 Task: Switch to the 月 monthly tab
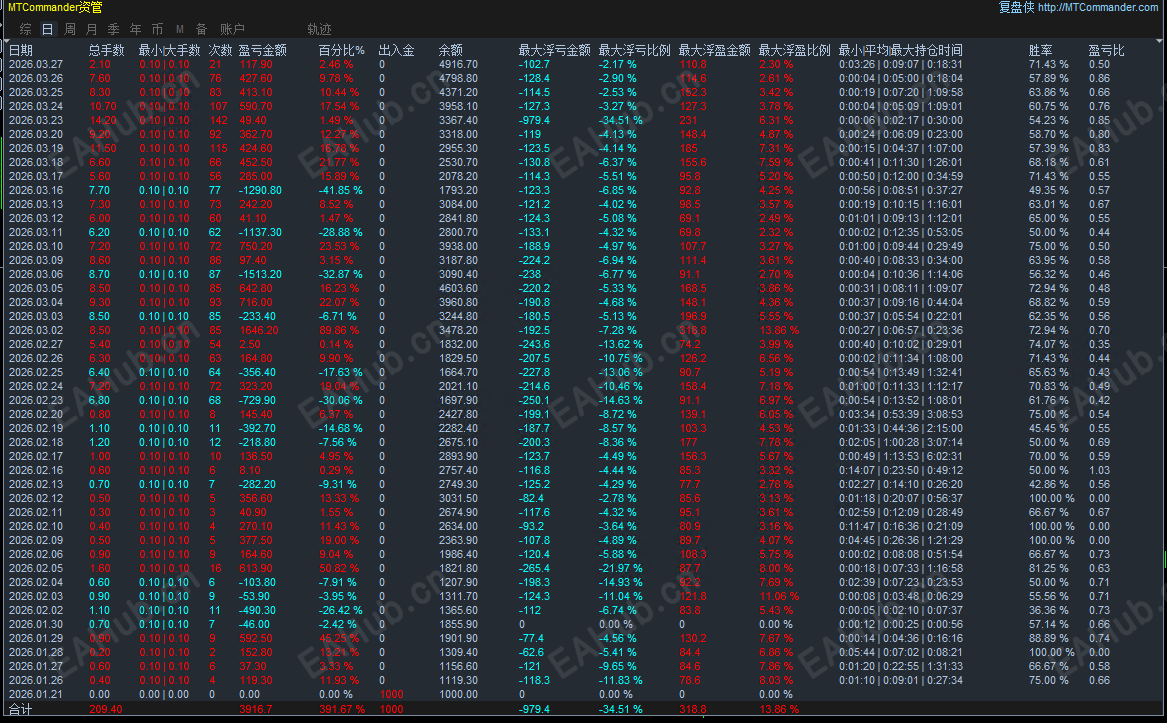coord(89,28)
